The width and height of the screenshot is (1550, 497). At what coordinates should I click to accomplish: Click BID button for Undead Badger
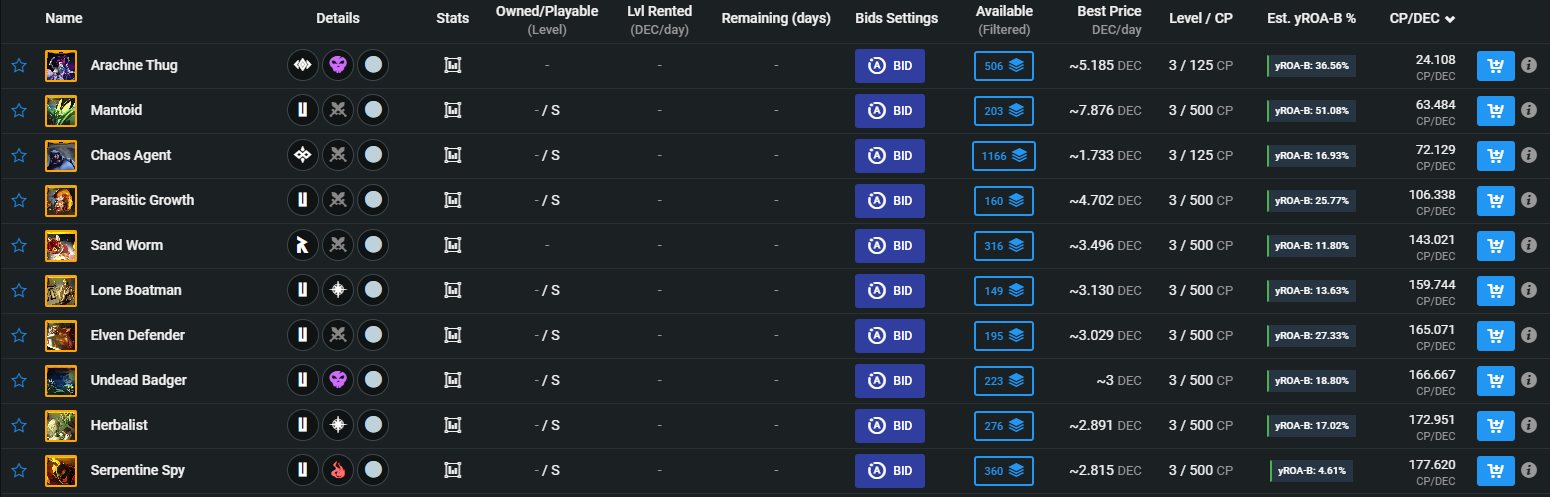click(890, 381)
